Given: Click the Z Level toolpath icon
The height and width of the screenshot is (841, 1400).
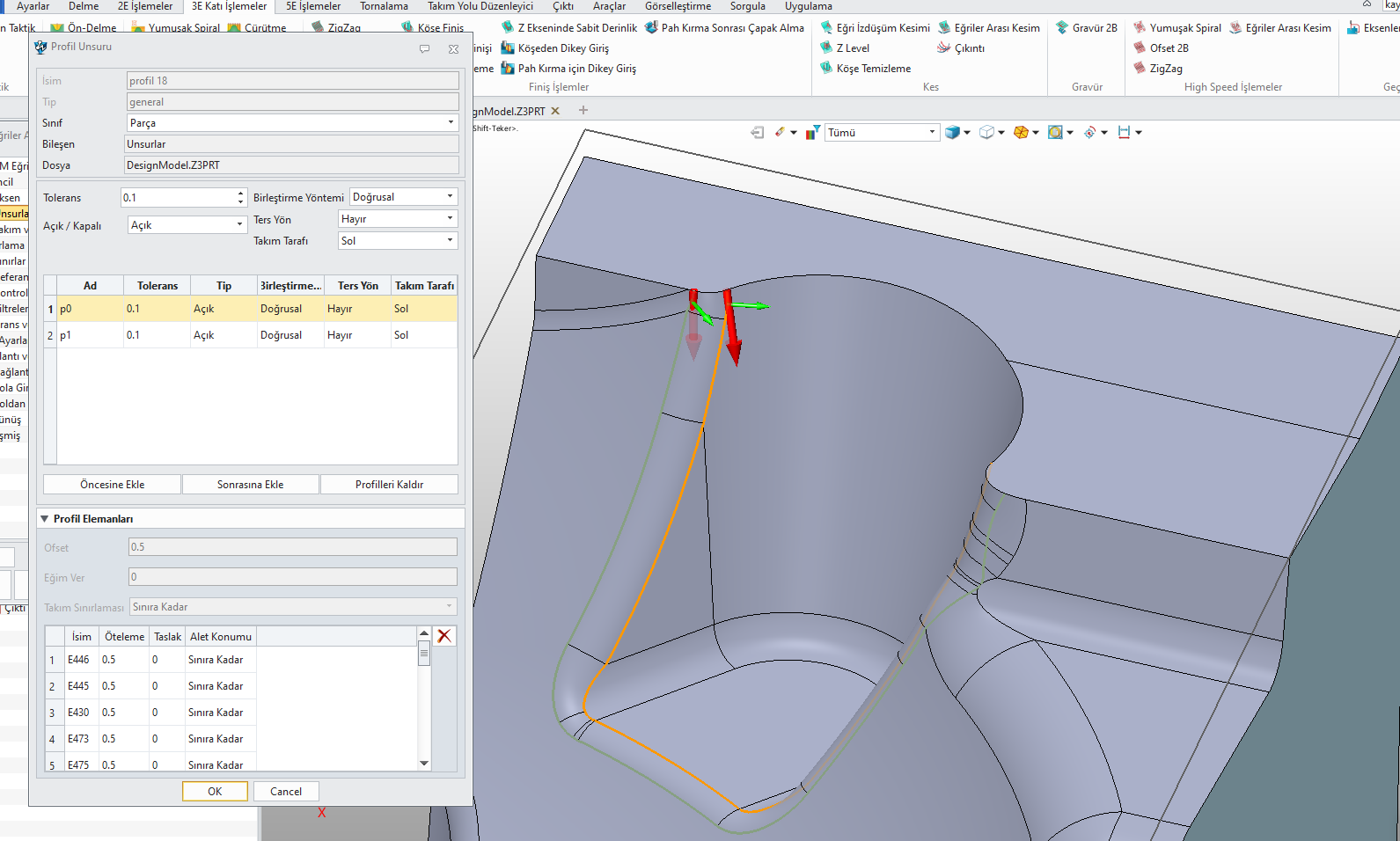Looking at the screenshot, I should tap(826, 48).
